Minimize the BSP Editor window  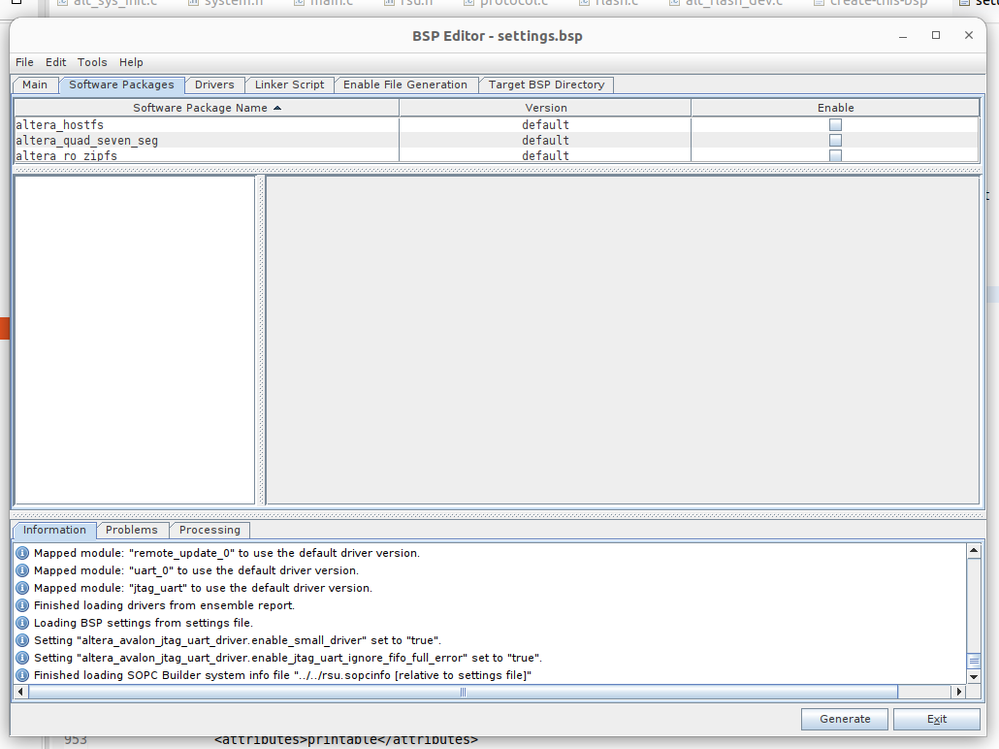click(x=903, y=36)
